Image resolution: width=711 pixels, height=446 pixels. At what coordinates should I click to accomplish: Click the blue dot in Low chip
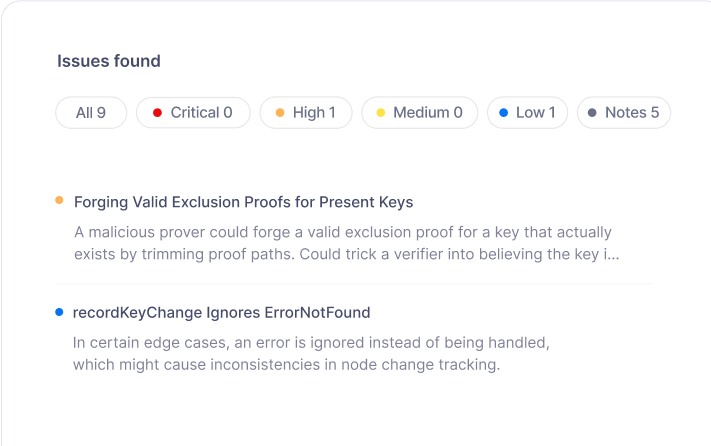pos(503,113)
